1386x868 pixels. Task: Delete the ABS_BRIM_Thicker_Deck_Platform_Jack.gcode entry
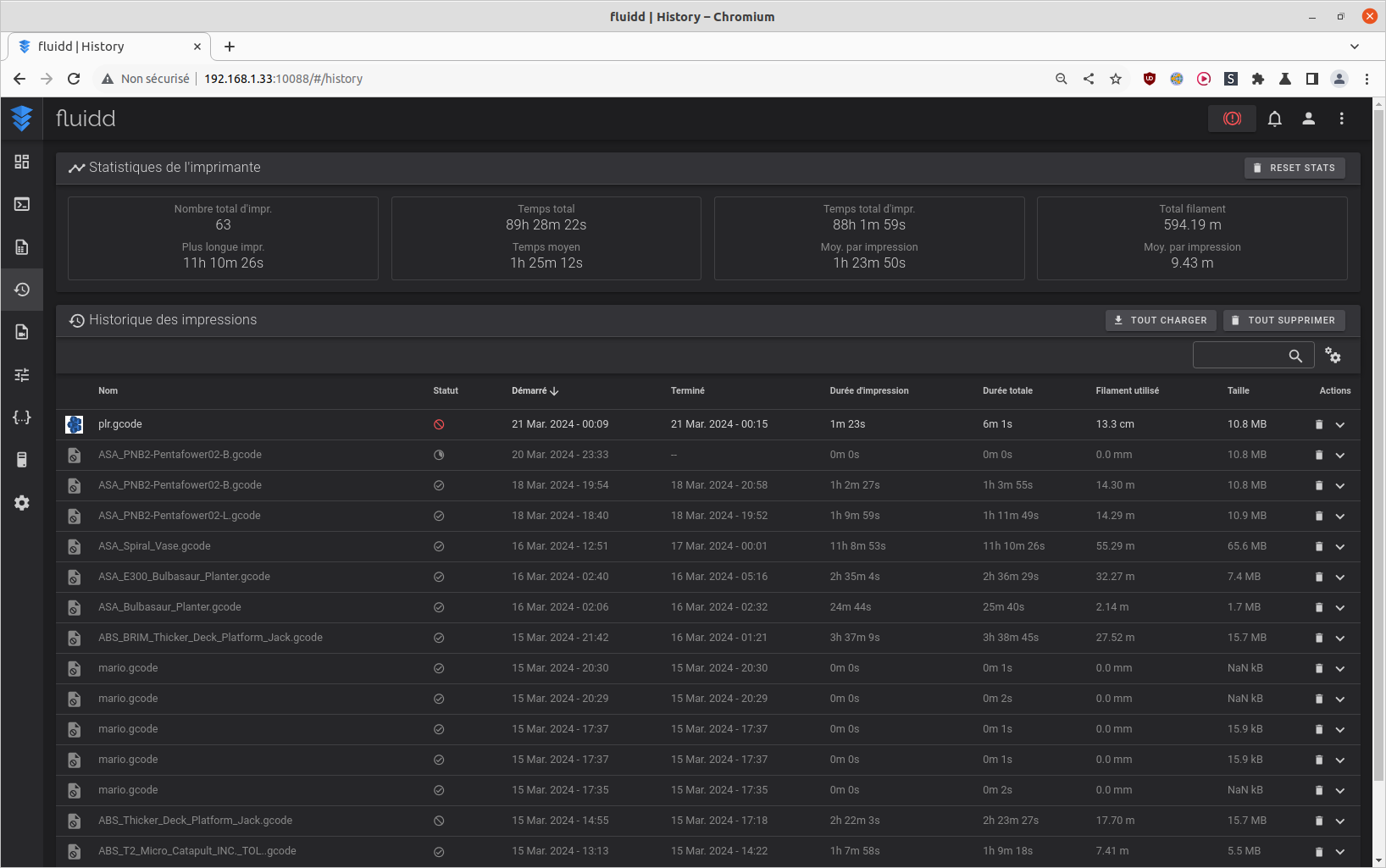click(1319, 639)
